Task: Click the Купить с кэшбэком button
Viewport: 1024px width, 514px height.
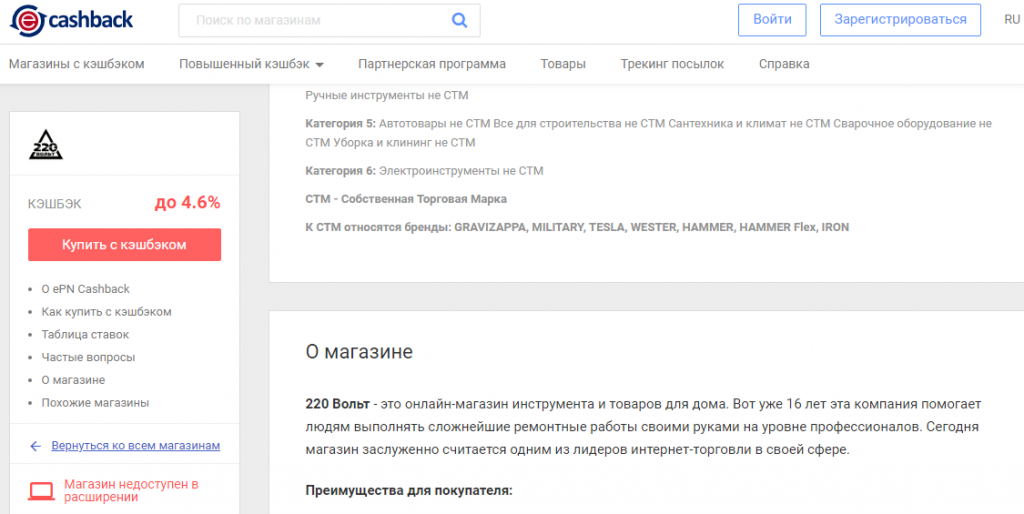Action: 124,244
